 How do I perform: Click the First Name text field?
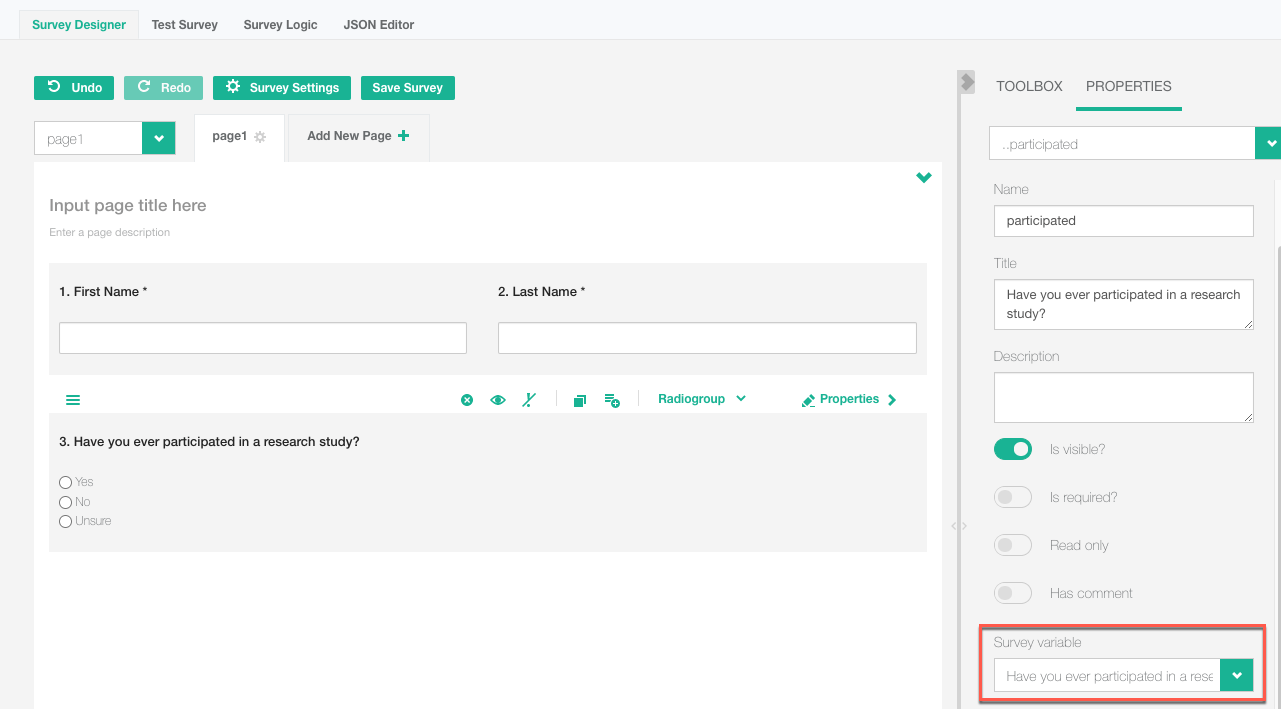pyautogui.click(x=263, y=338)
